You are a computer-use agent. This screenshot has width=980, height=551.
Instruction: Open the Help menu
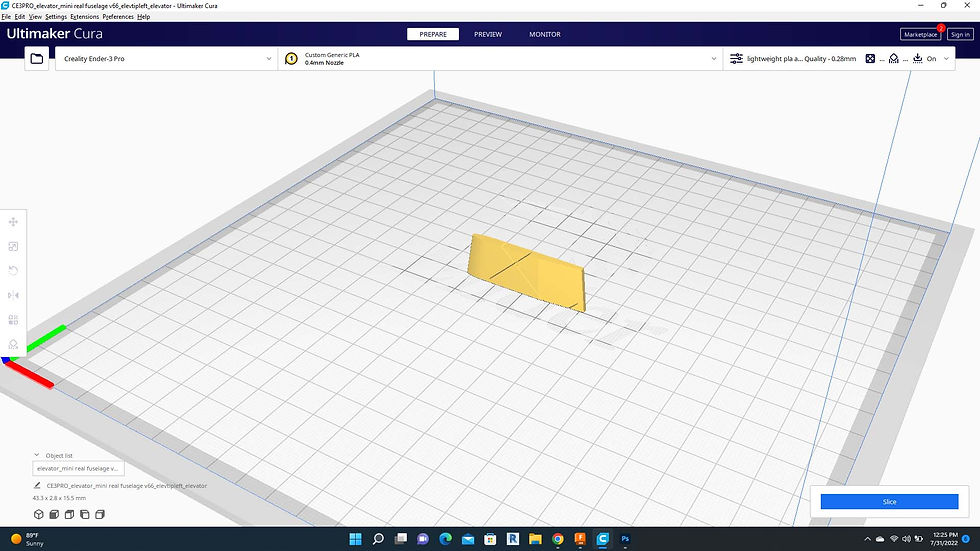(x=144, y=17)
